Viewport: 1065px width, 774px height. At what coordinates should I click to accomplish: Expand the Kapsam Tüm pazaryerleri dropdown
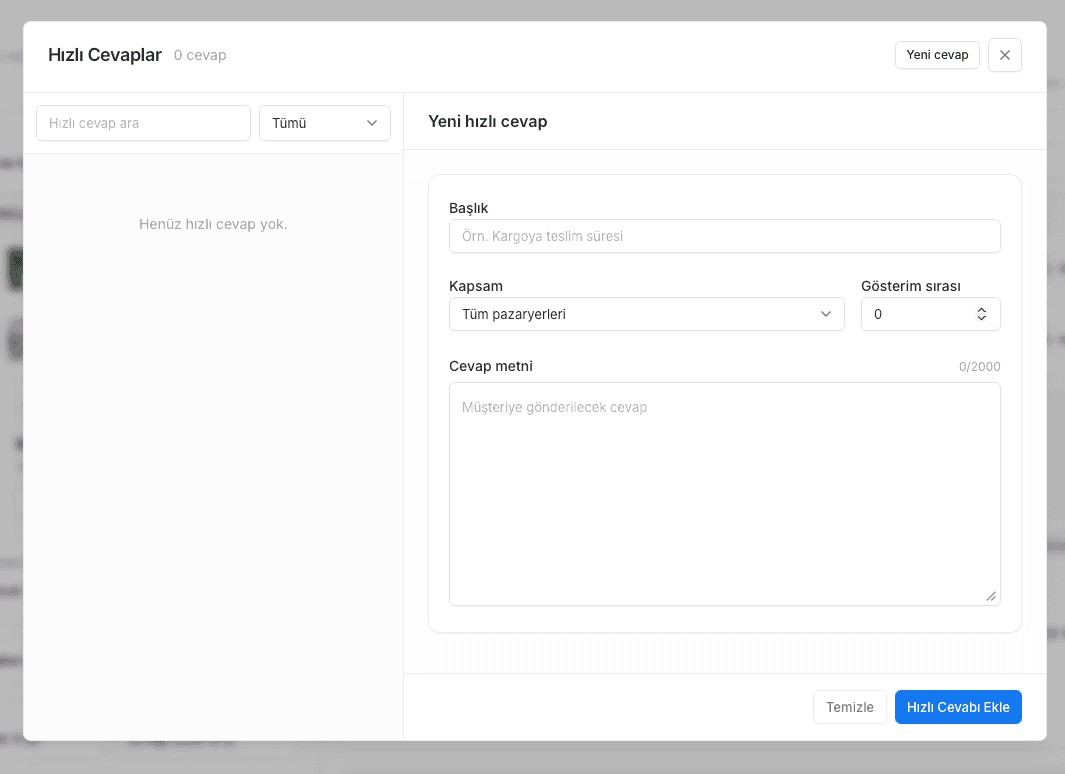(x=647, y=314)
